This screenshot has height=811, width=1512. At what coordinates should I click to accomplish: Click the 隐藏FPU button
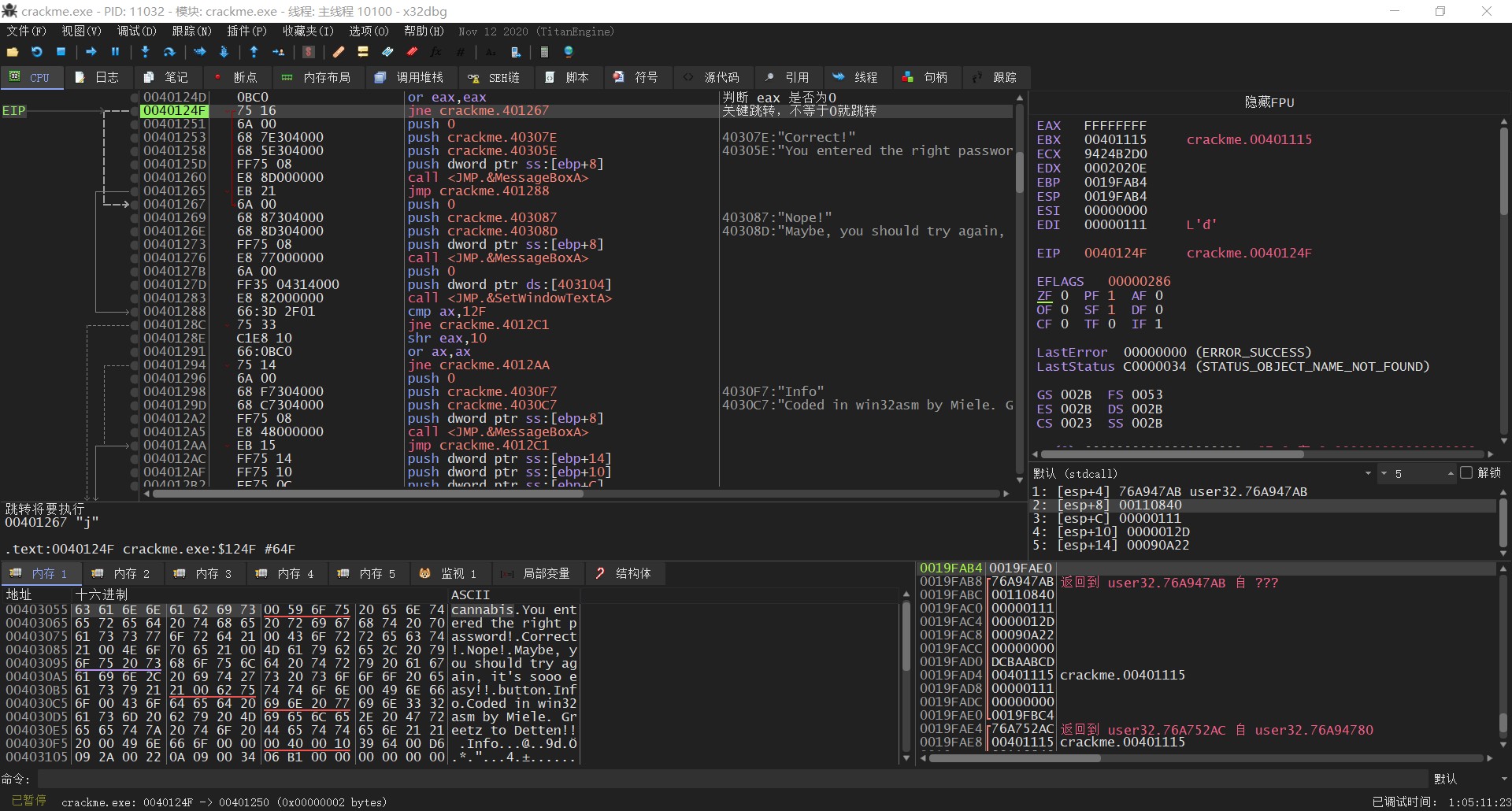click(1269, 102)
